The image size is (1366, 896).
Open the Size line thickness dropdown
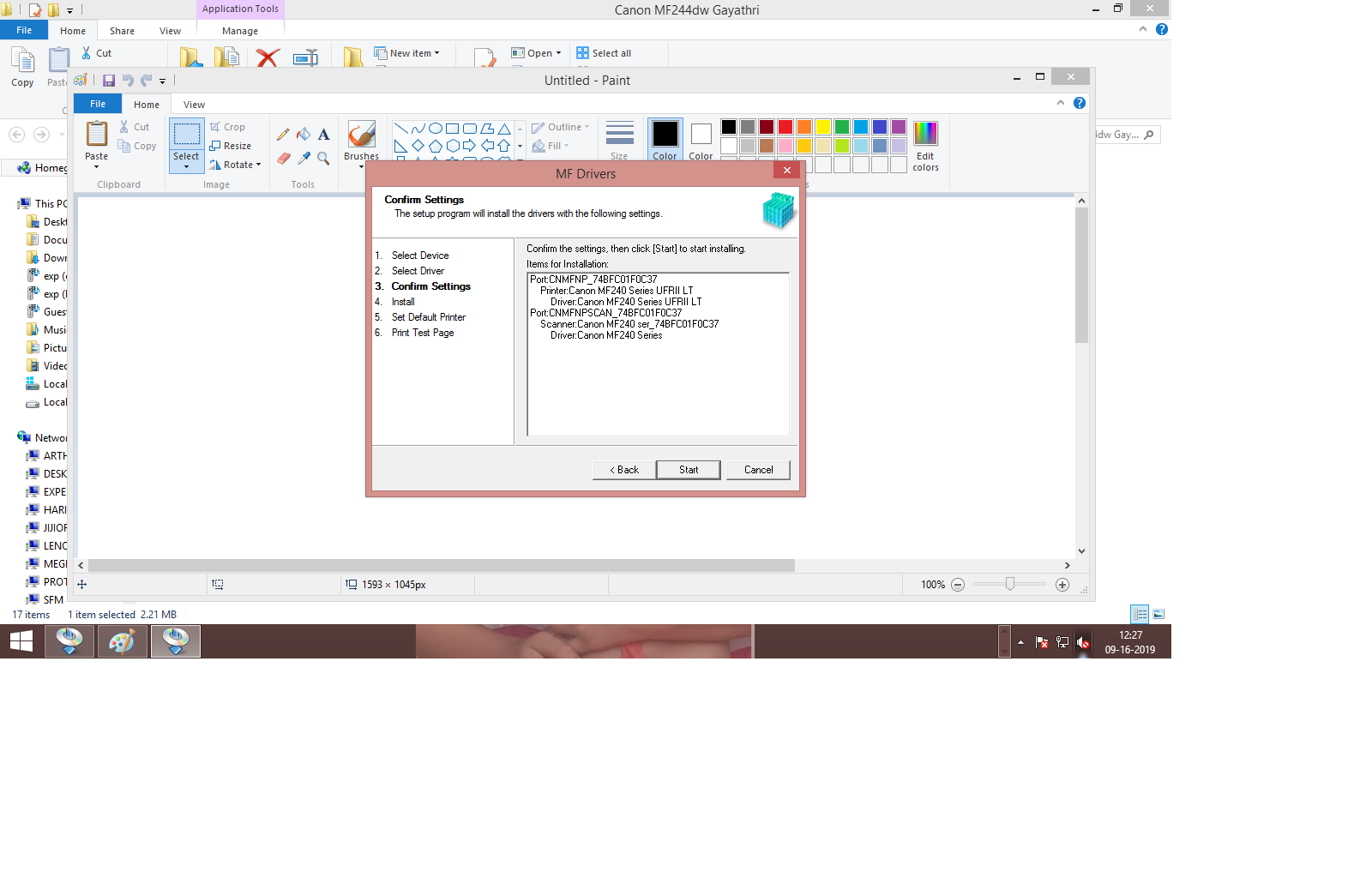(619, 140)
